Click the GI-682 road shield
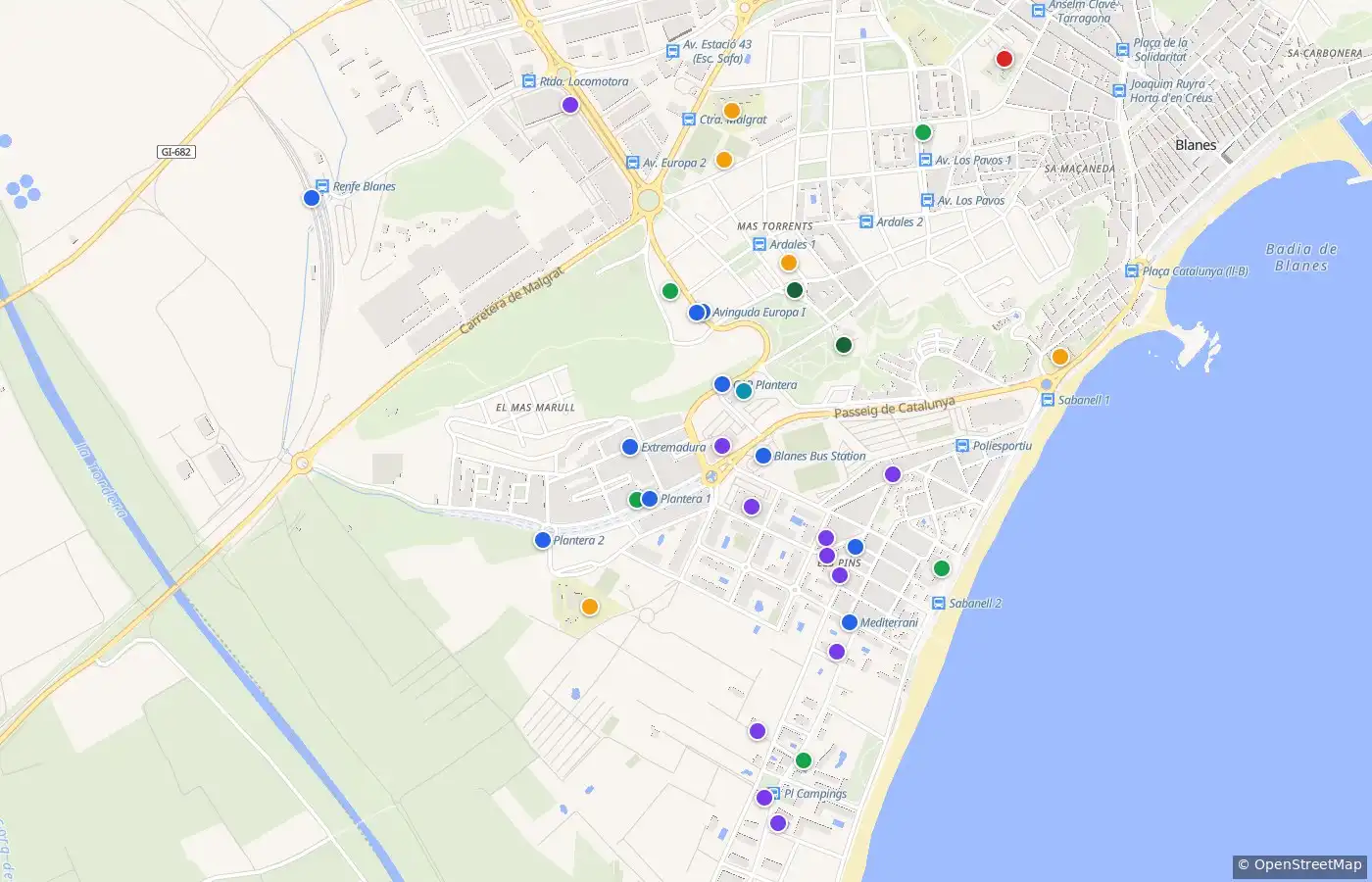Viewport: 1372px width, 882px height. tap(176, 152)
